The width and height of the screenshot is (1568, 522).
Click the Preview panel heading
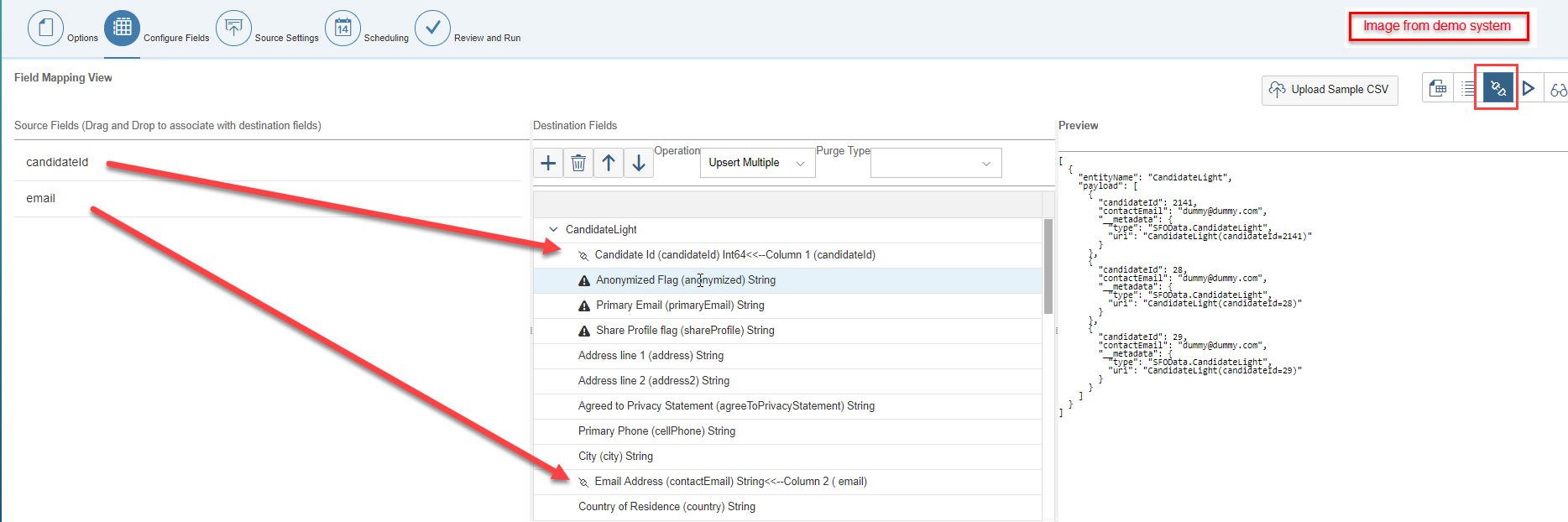coord(1079,125)
